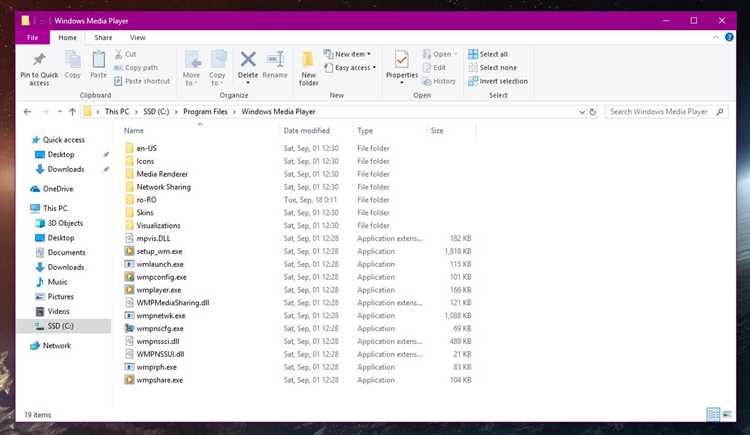Switch to the View ribbon tab

click(138, 37)
